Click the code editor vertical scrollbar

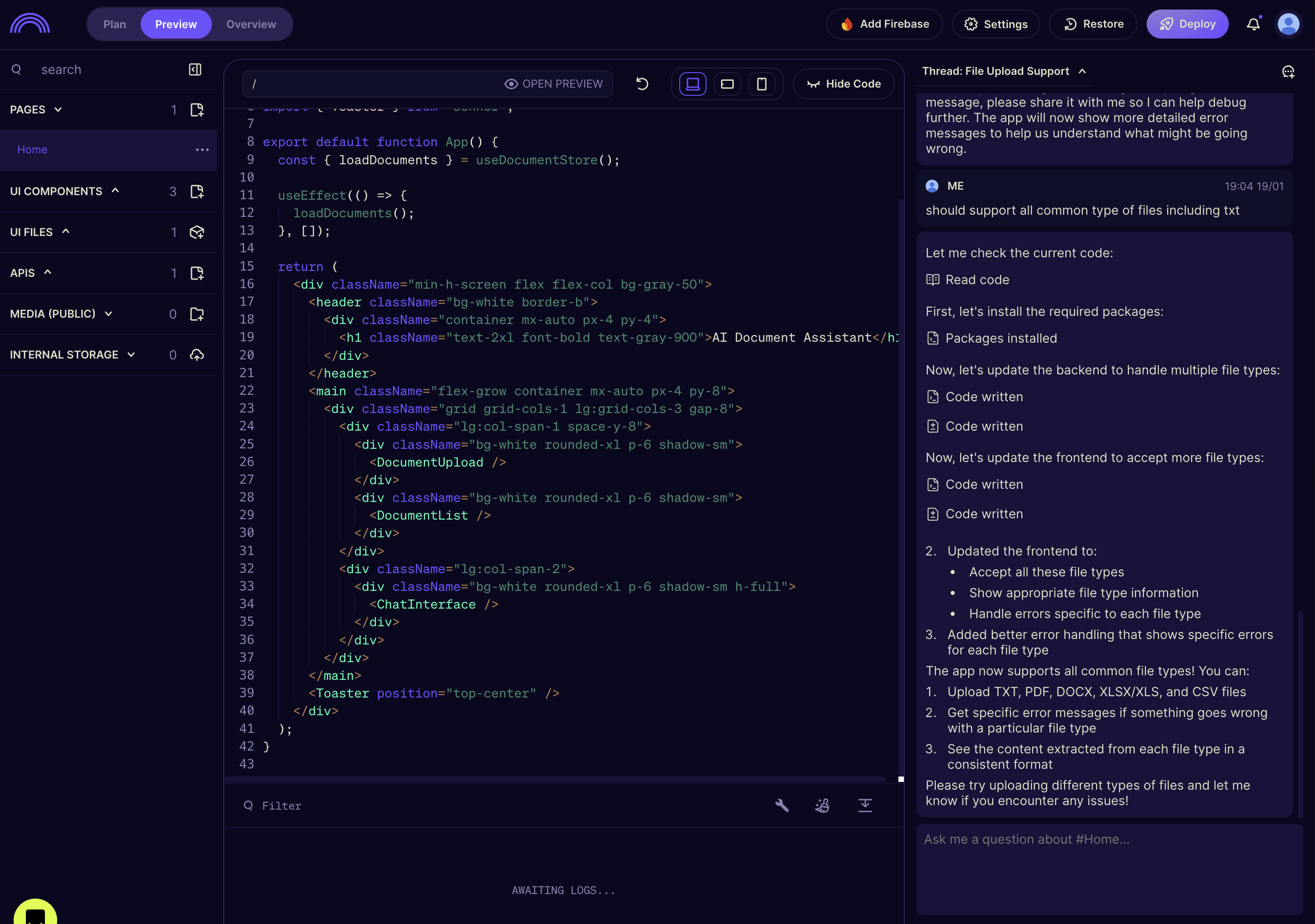coord(901,487)
